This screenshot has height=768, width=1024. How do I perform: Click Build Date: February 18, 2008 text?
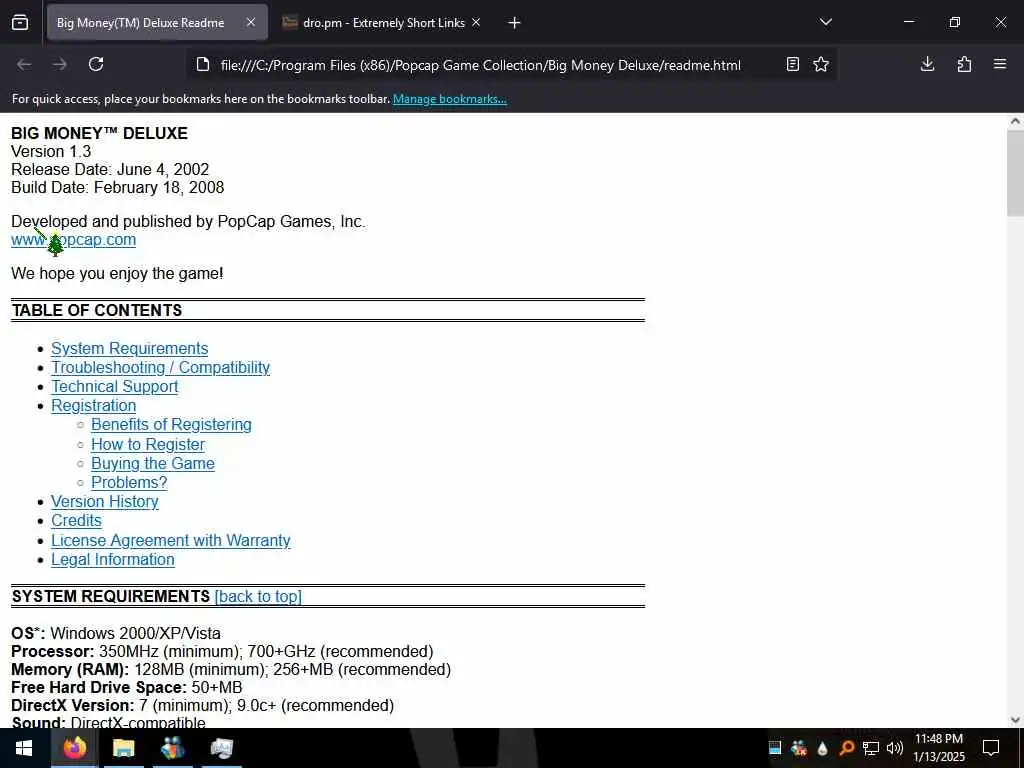tap(118, 187)
